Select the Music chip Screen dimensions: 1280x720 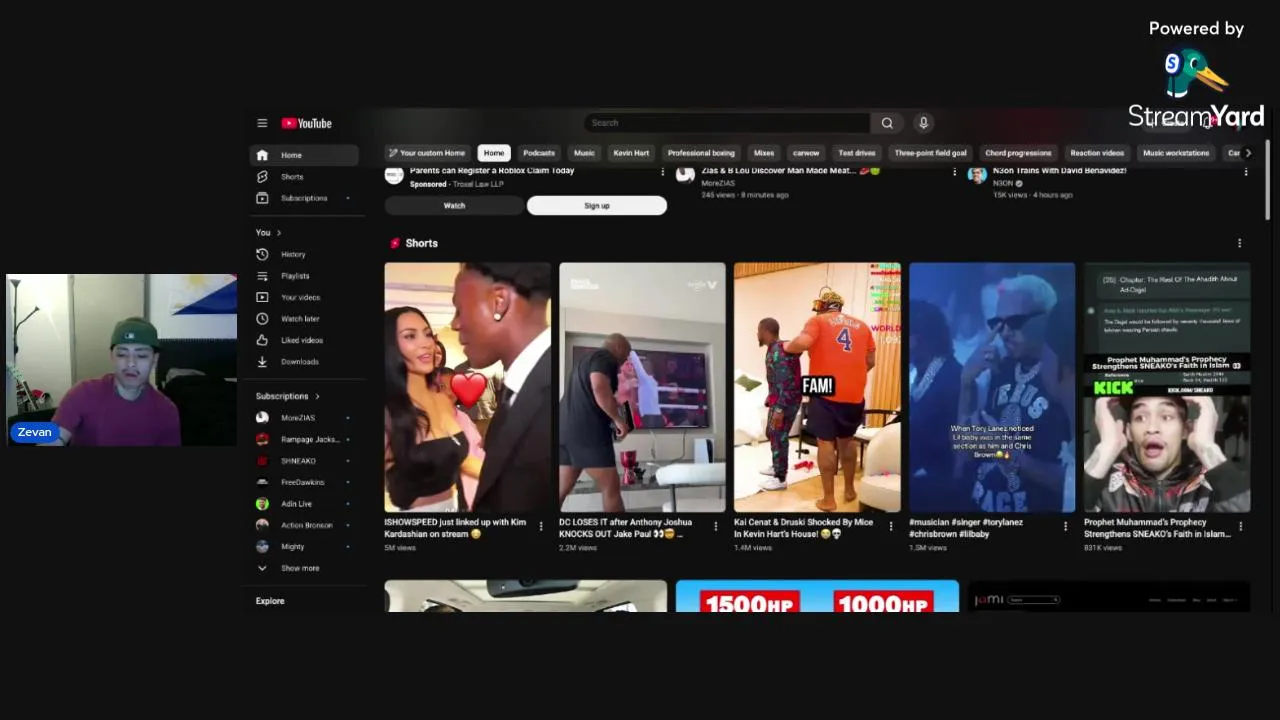(x=584, y=153)
